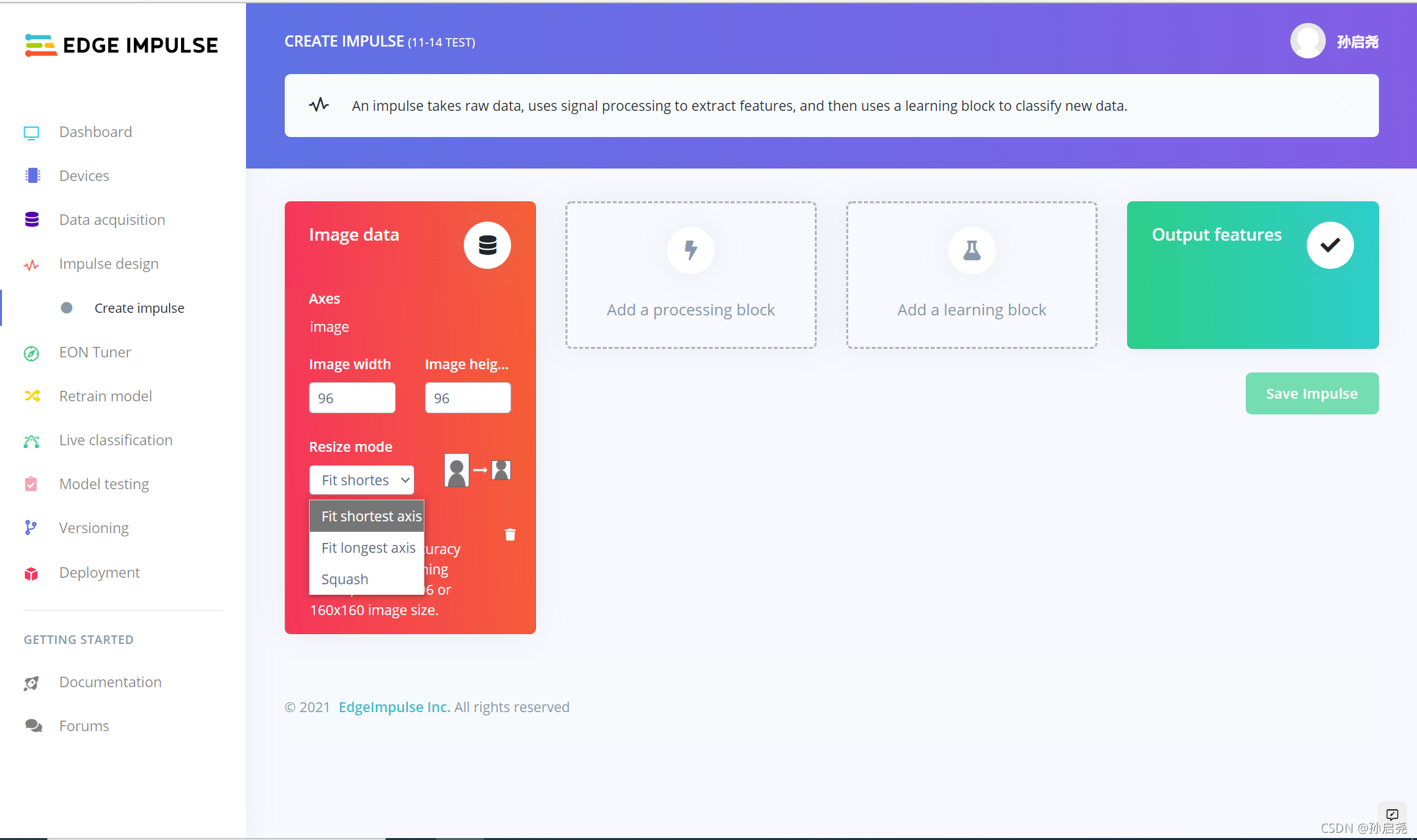
Task: Select Fit shortest axis option
Action: 371,516
